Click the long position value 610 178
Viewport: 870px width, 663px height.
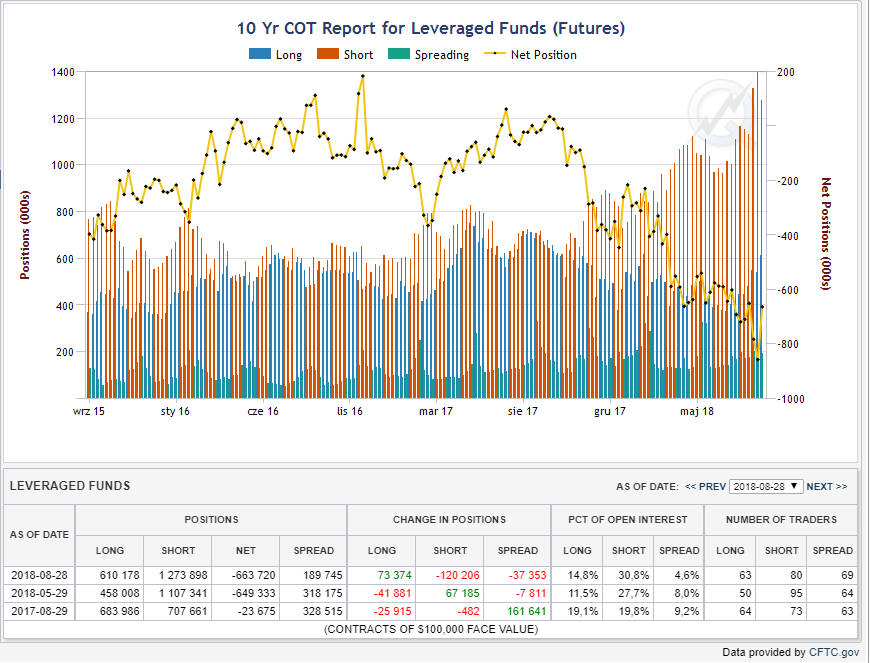coord(119,575)
